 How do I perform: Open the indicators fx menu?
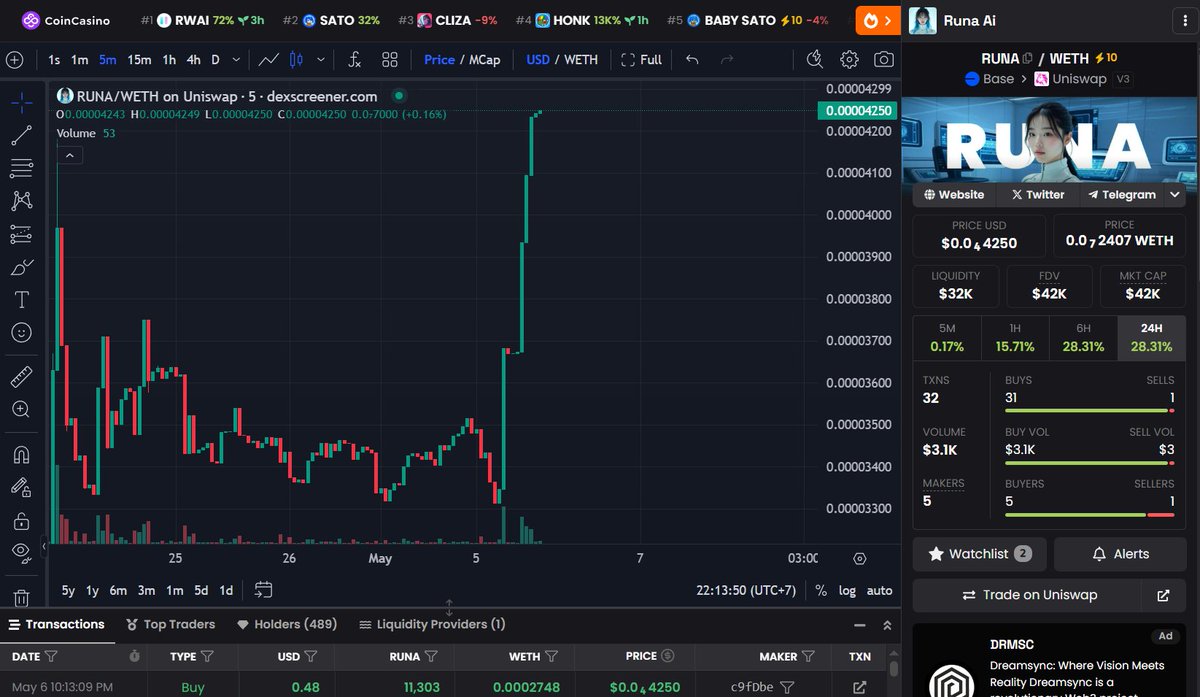coord(354,60)
